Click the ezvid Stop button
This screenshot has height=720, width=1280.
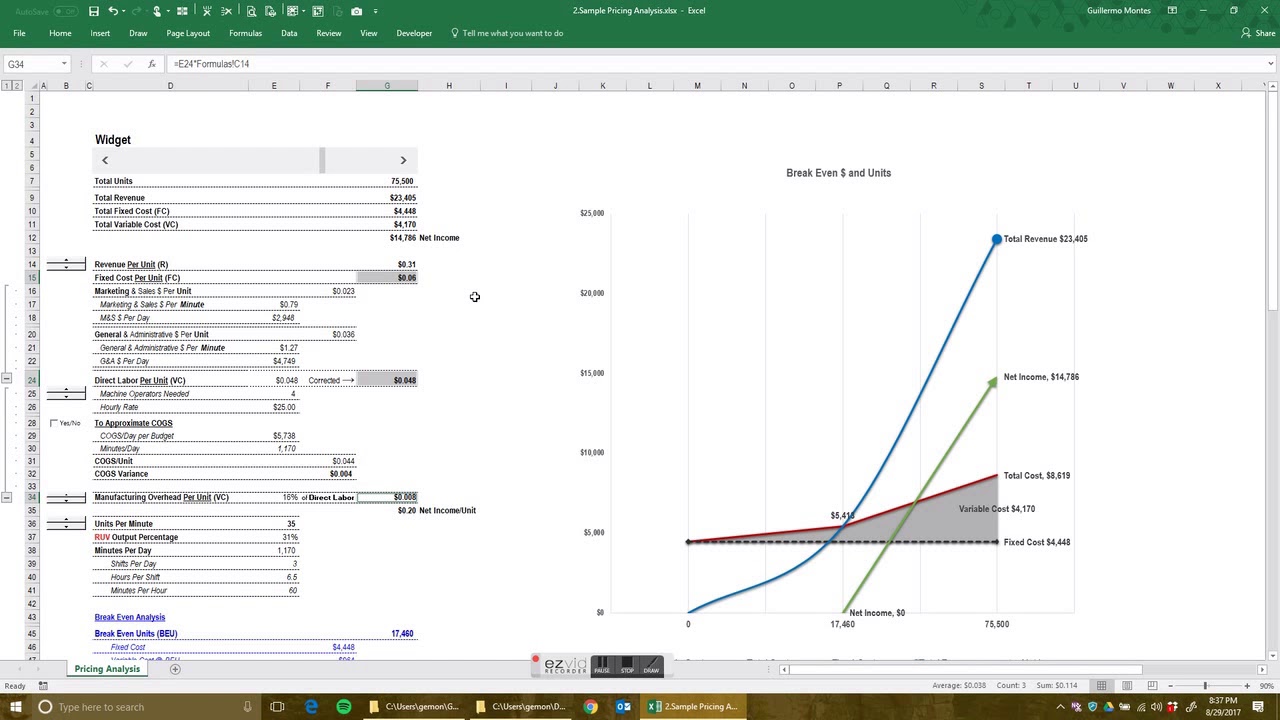click(627, 666)
